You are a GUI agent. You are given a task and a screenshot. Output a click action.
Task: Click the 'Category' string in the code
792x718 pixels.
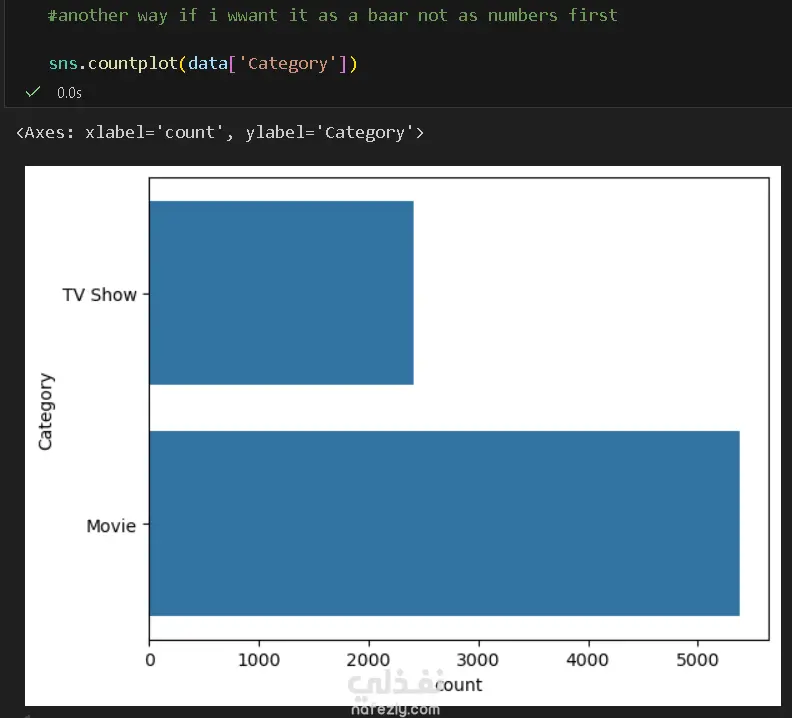coord(288,64)
